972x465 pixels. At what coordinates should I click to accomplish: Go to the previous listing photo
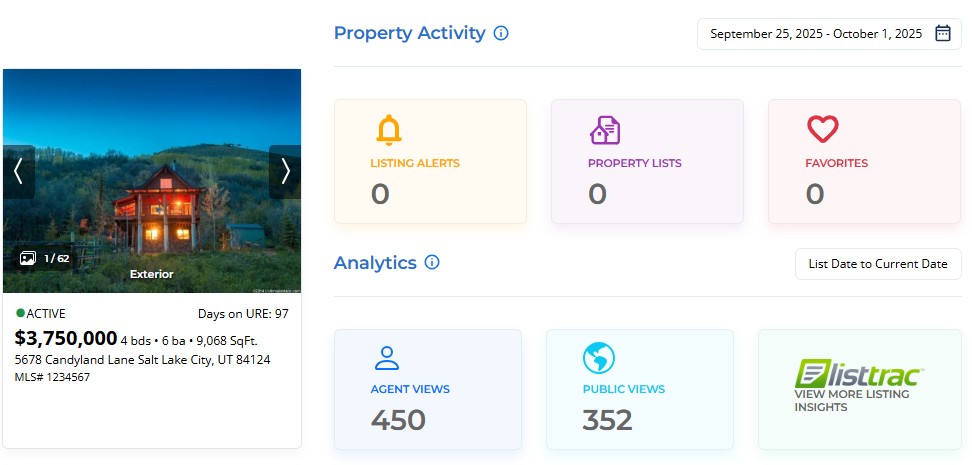18,172
